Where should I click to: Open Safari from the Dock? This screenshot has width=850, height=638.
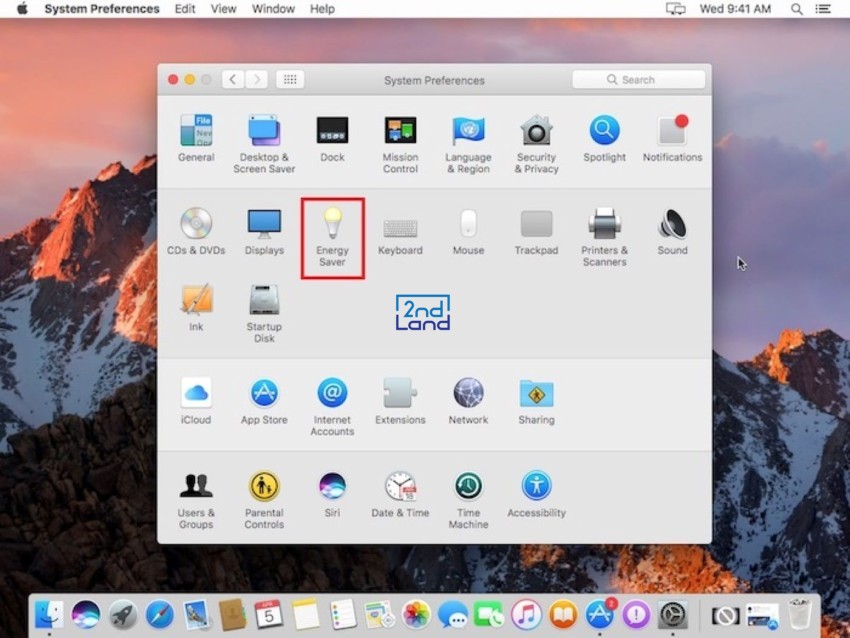pos(159,615)
